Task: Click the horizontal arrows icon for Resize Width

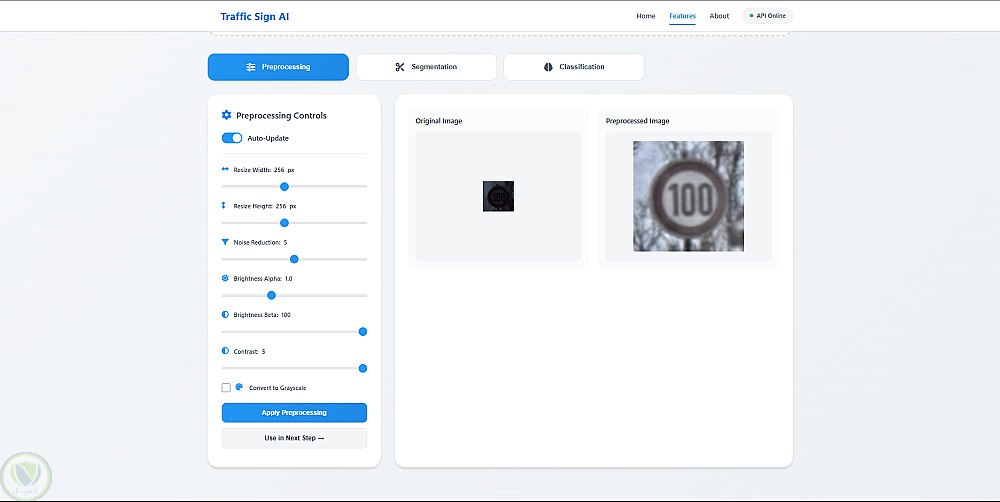Action: 225,170
